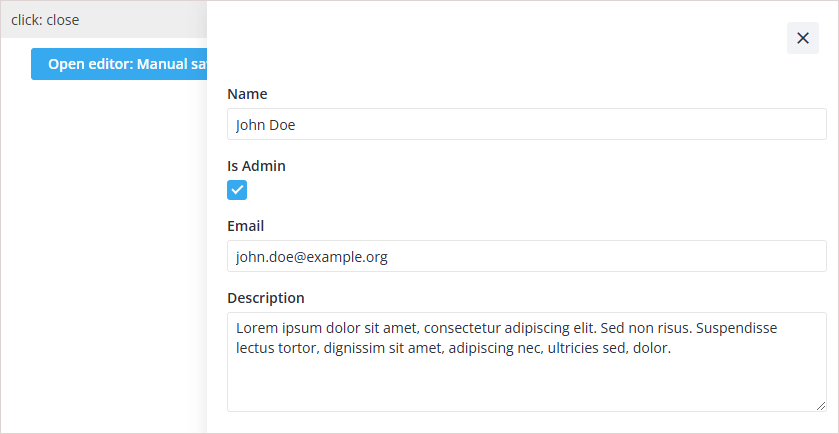839x434 pixels.
Task: Click the "click: close" status text
Action: [45, 20]
